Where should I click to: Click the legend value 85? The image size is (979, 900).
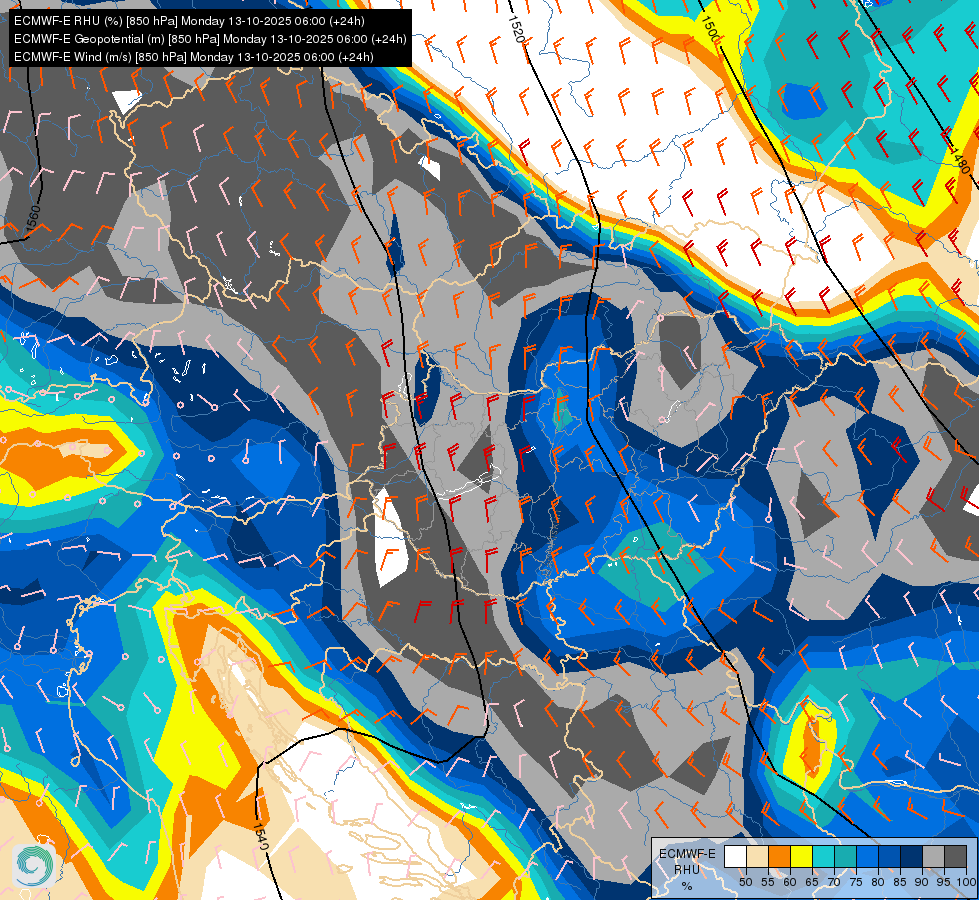click(x=900, y=882)
